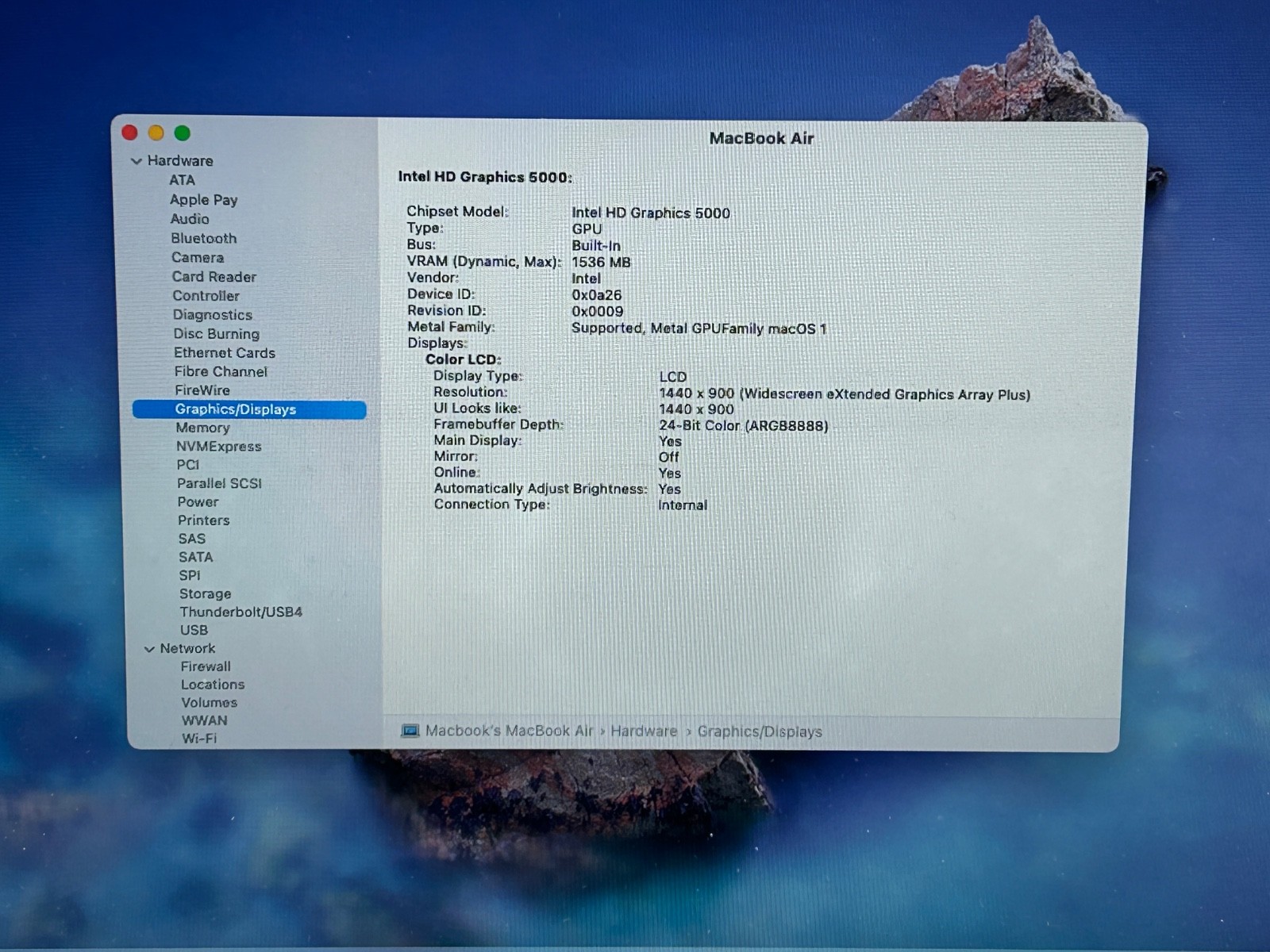This screenshot has width=1270, height=952.
Task: Select the highlighted Graphics/Displays row
Action: pos(249,409)
